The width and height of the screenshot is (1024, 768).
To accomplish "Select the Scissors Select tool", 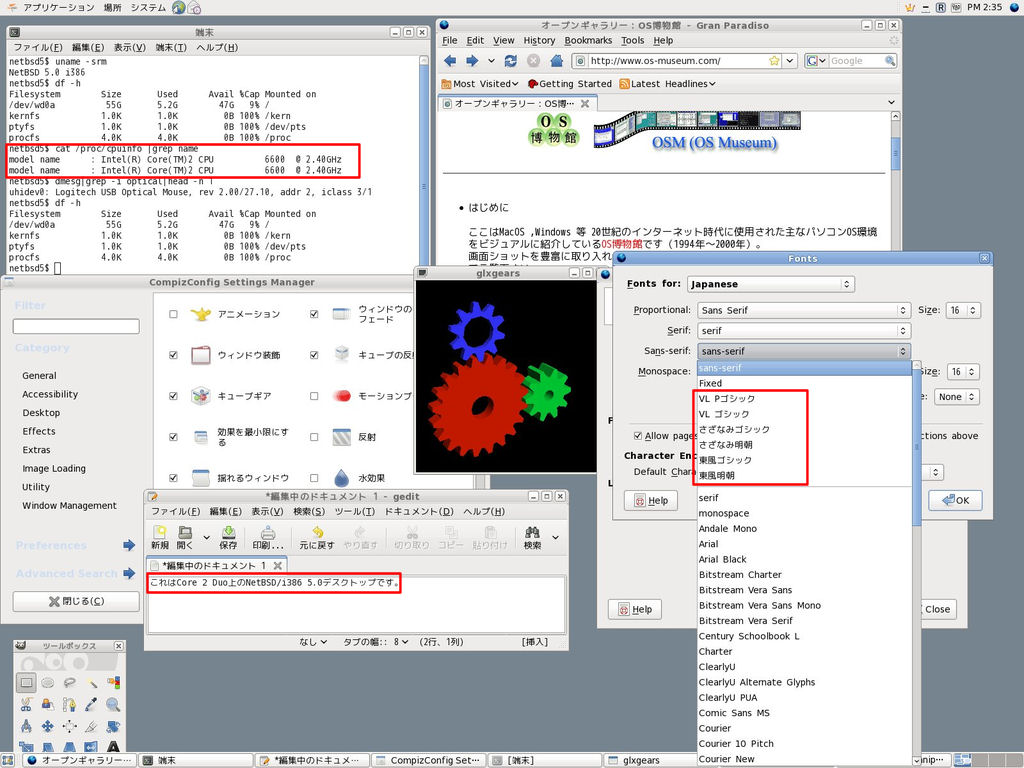I will tap(26, 705).
